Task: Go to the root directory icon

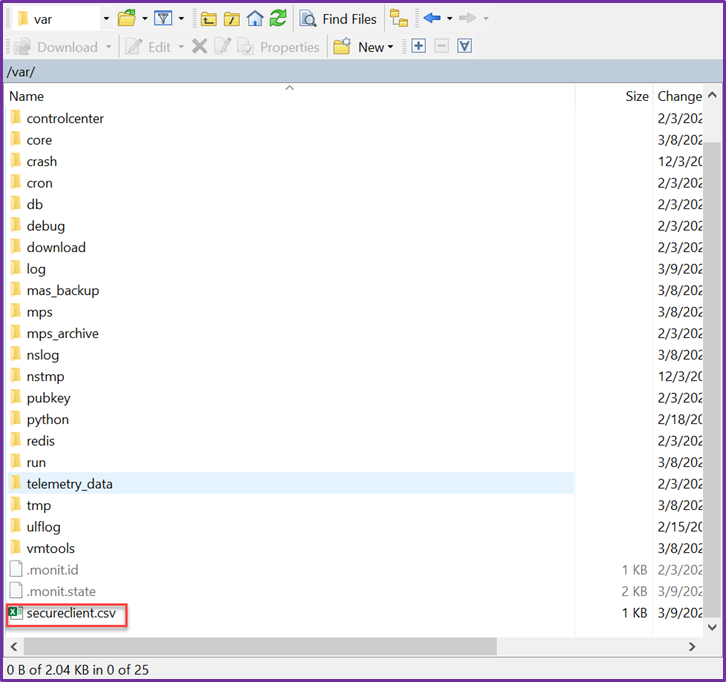Action: click(x=232, y=19)
